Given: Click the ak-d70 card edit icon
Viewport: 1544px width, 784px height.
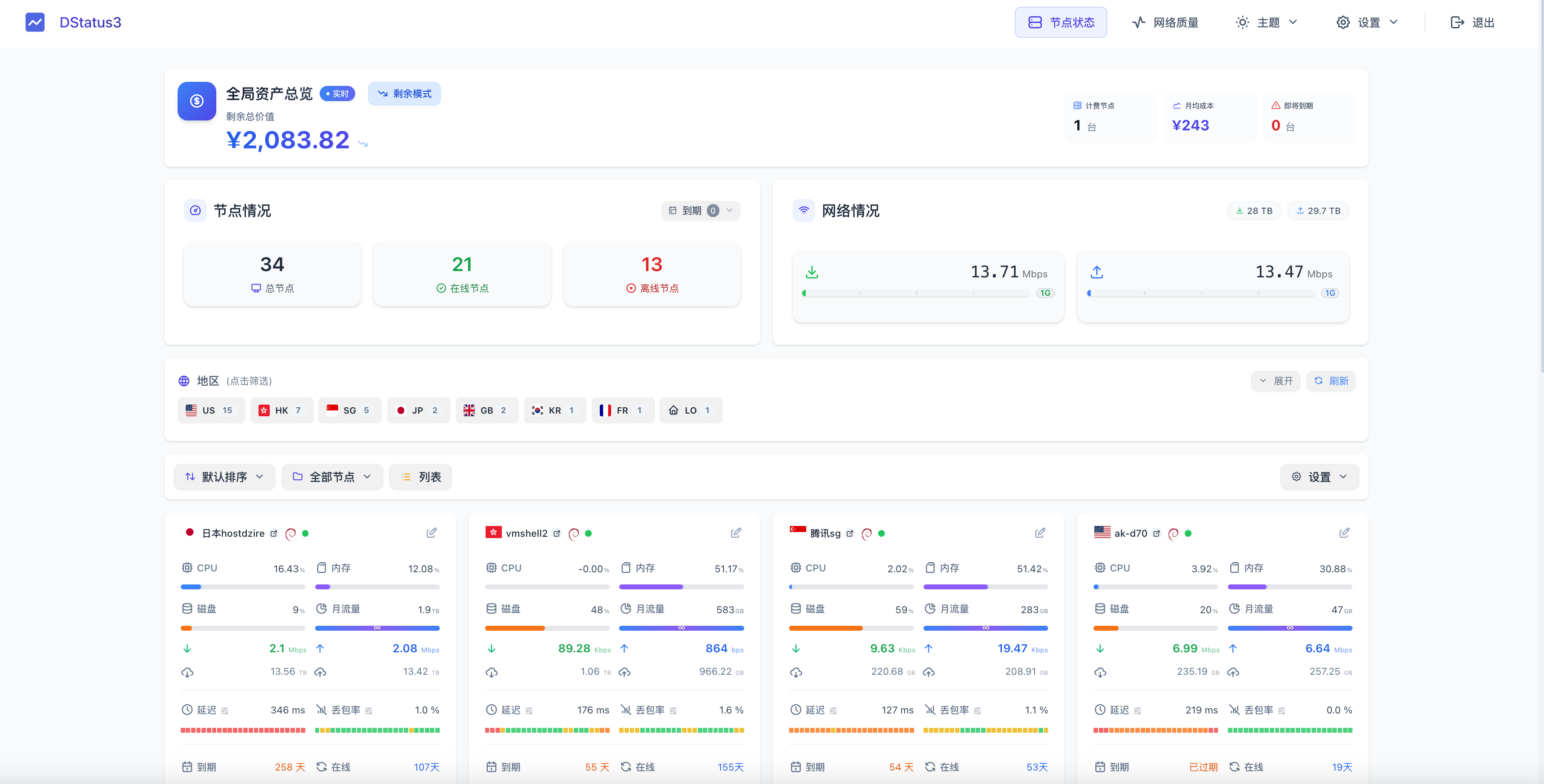Looking at the screenshot, I should tap(1344, 533).
